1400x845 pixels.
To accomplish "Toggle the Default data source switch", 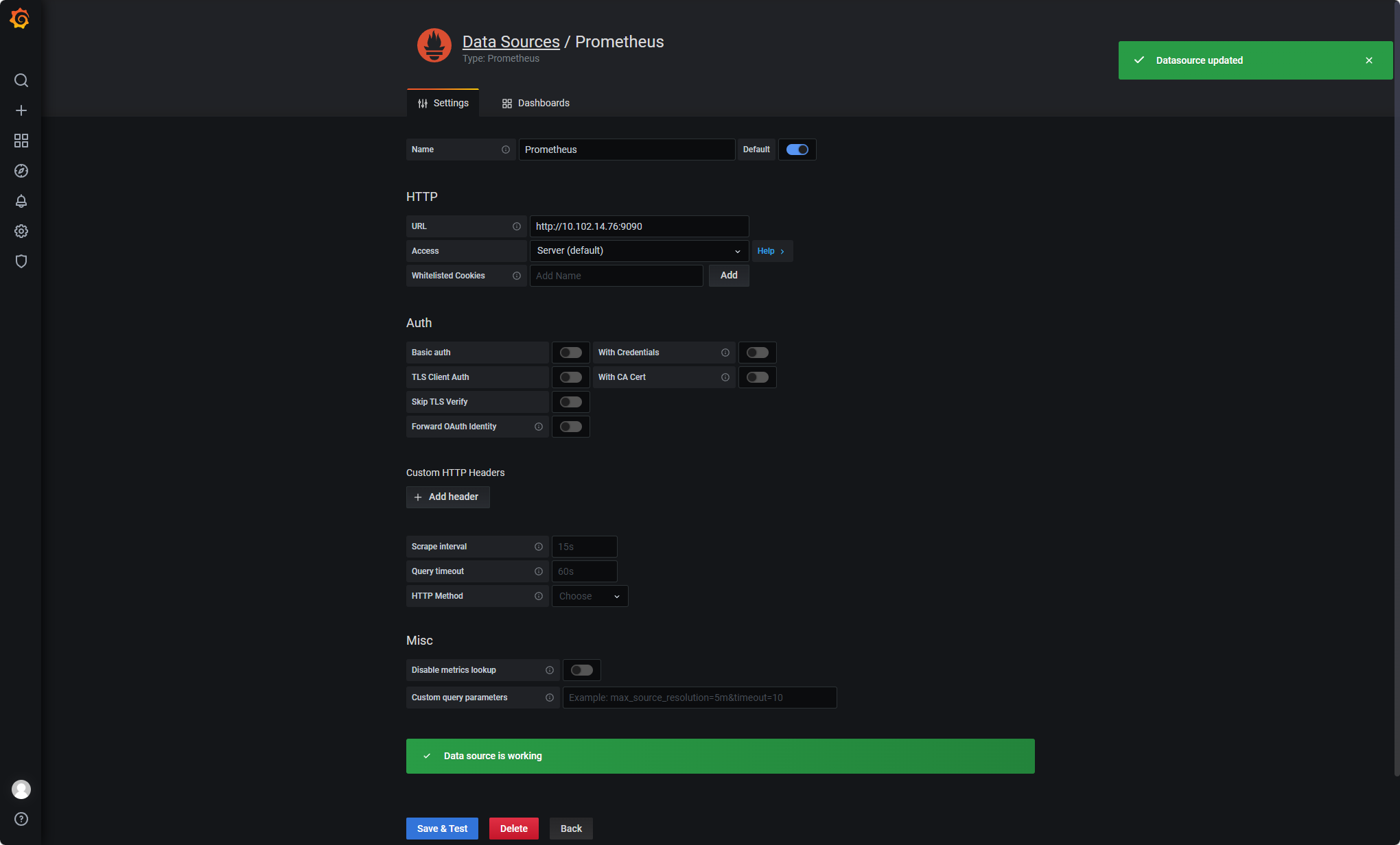I will coord(797,150).
